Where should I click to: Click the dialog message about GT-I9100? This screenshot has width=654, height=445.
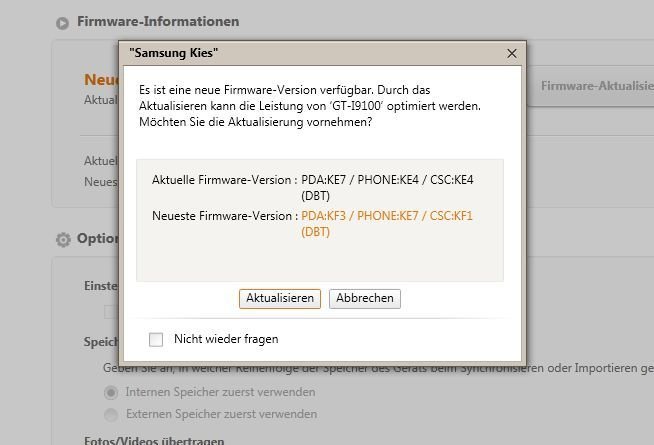coord(310,106)
